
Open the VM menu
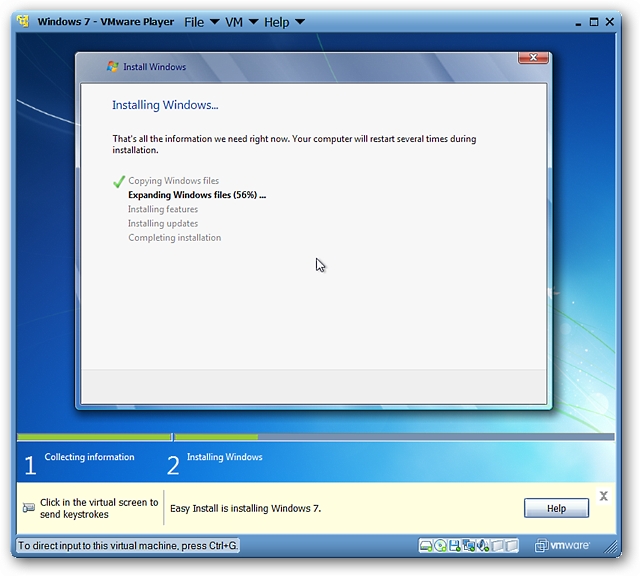pos(242,22)
